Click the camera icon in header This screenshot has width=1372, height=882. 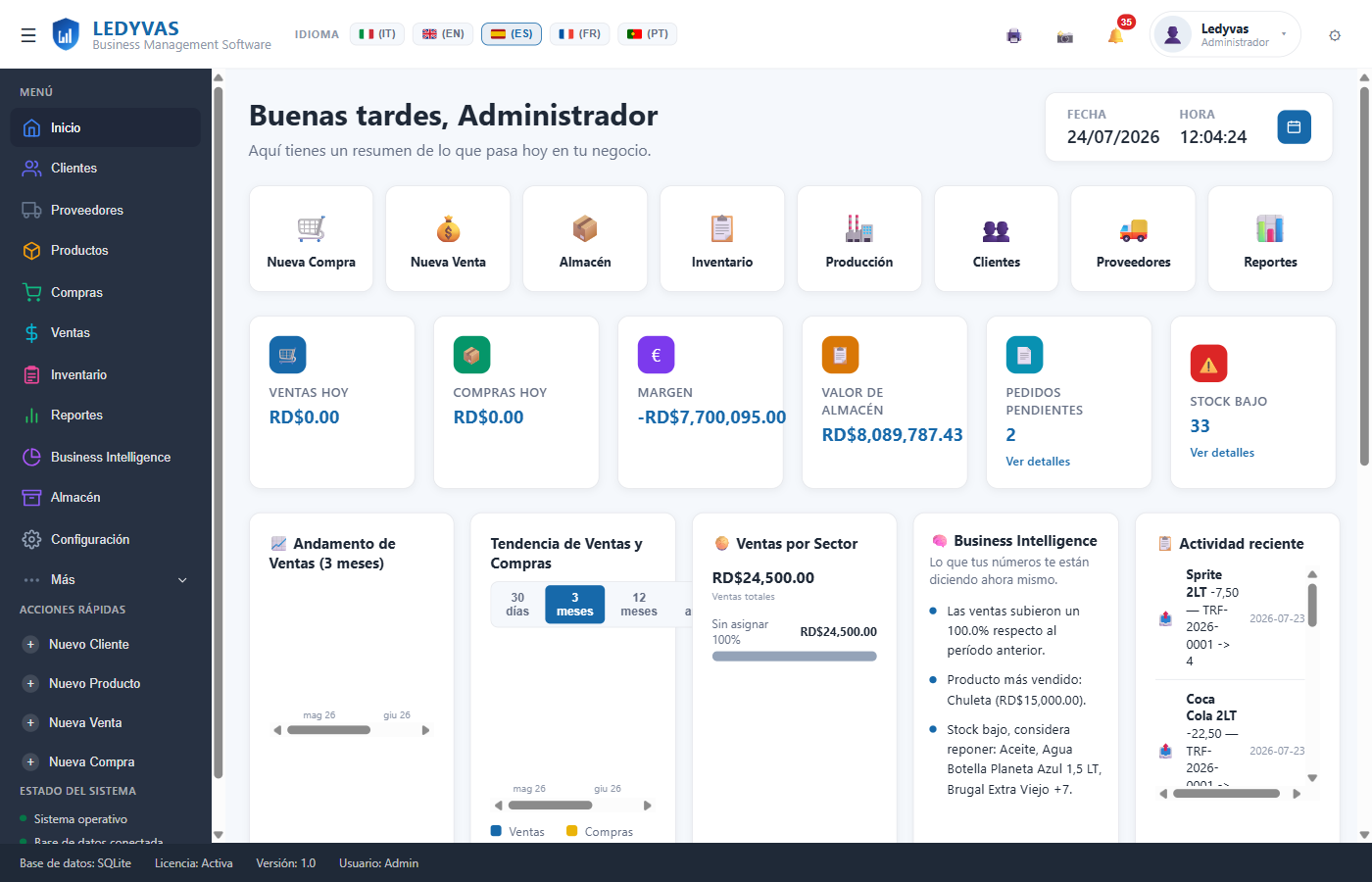pyautogui.click(x=1065, y=36)
